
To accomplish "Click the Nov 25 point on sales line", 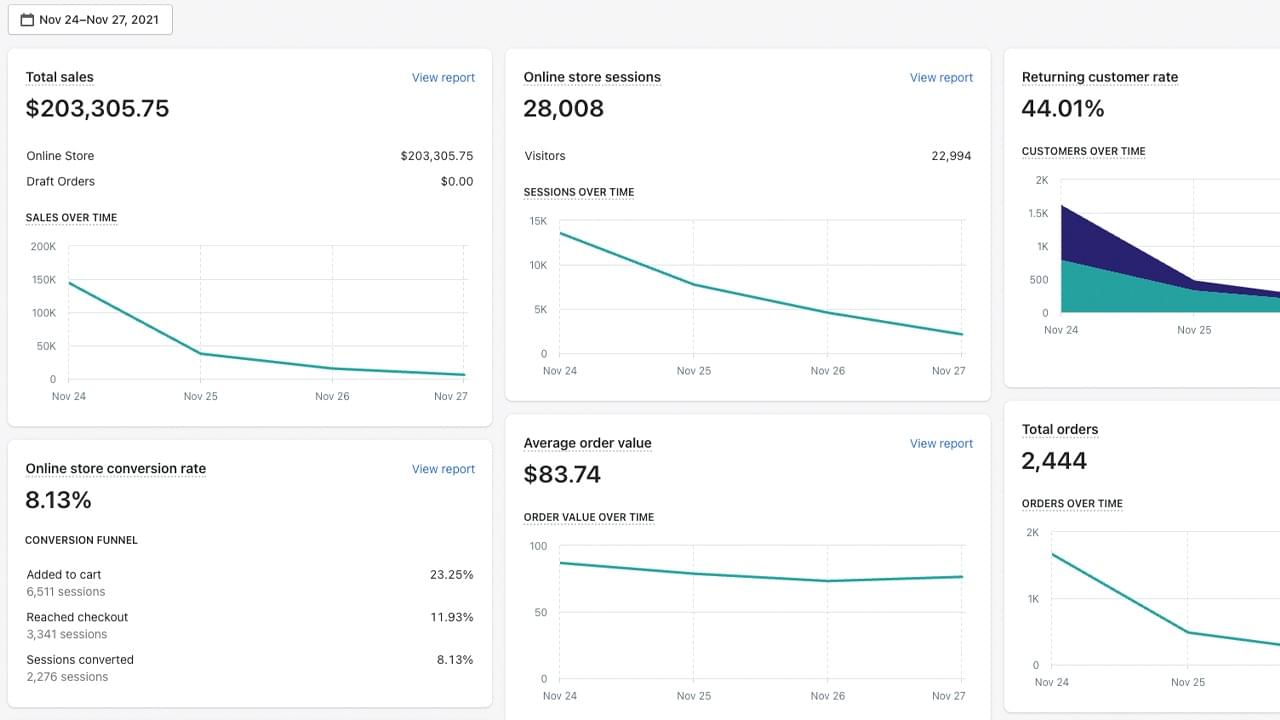I will [x=200, y=353].
